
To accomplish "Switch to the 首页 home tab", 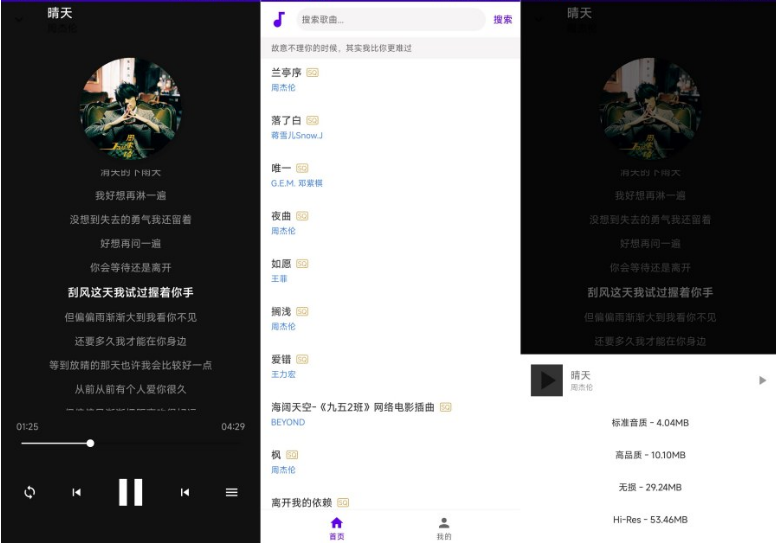I will [x=337, y=528].
